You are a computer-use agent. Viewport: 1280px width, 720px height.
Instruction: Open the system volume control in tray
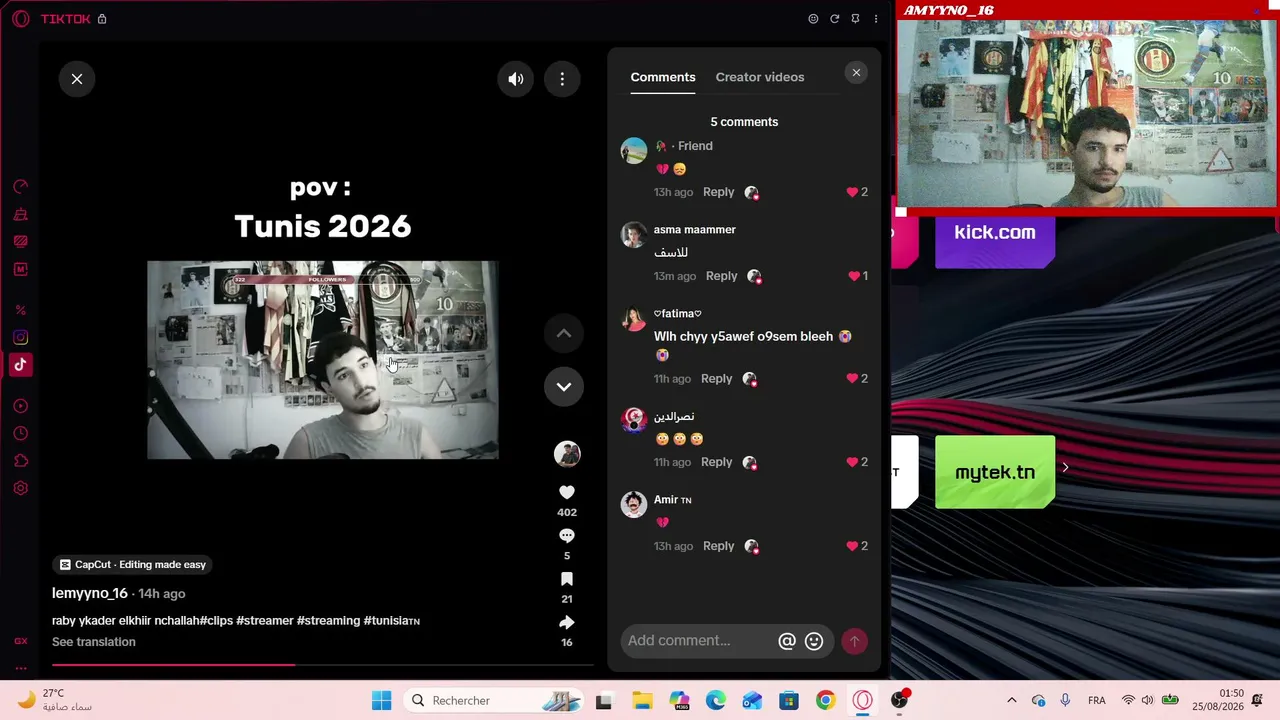tap(1147, 700)
